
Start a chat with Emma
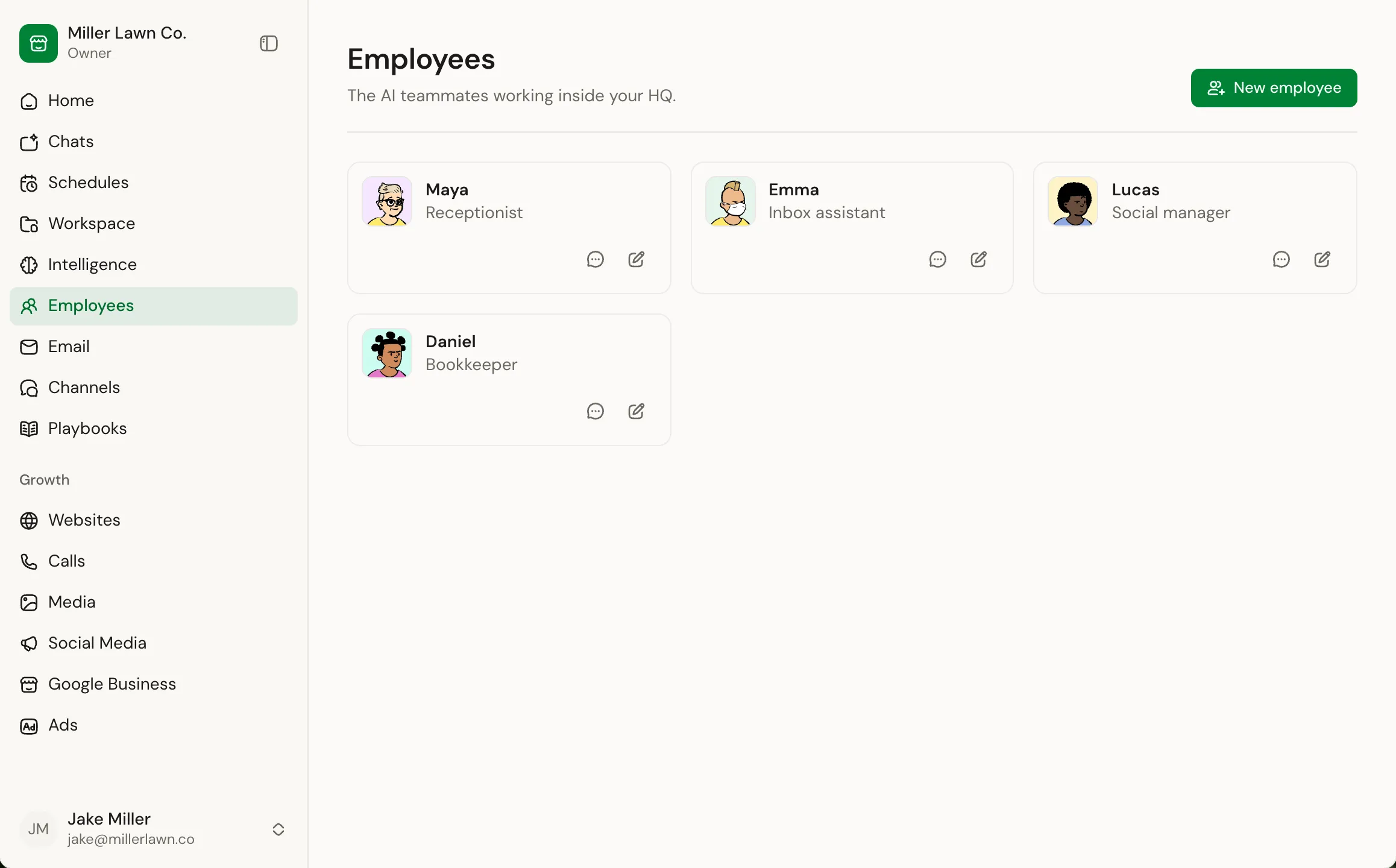(938, 259)
